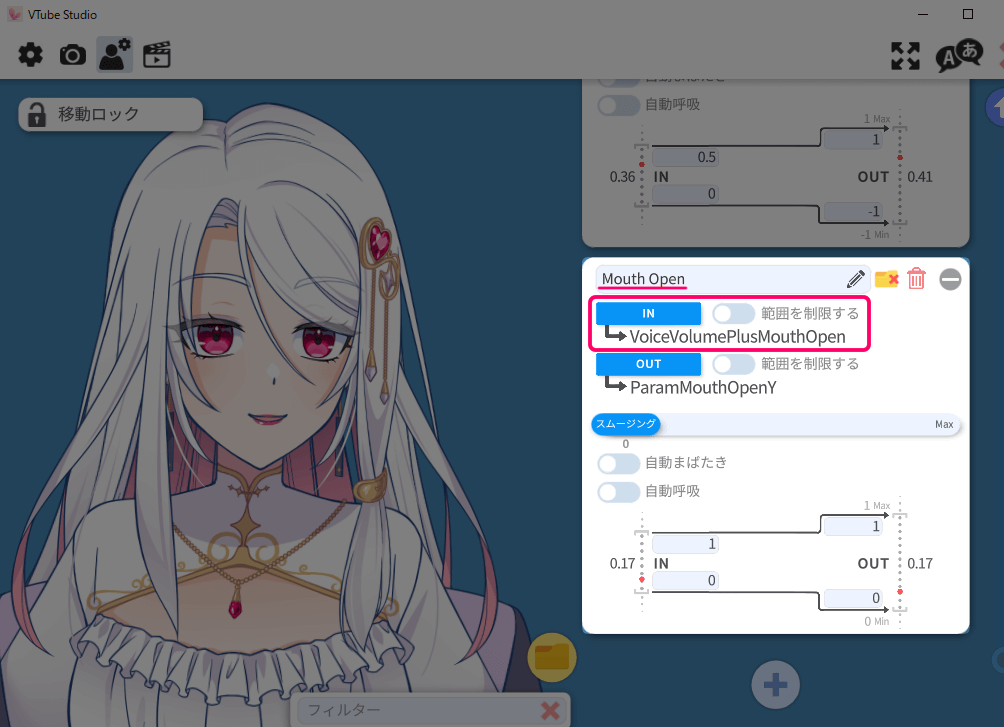Toggle 自動呼吸 in the Mouth Open card
The height and width of the screenshot is (727, 1004).
click(x=619, y=492)
